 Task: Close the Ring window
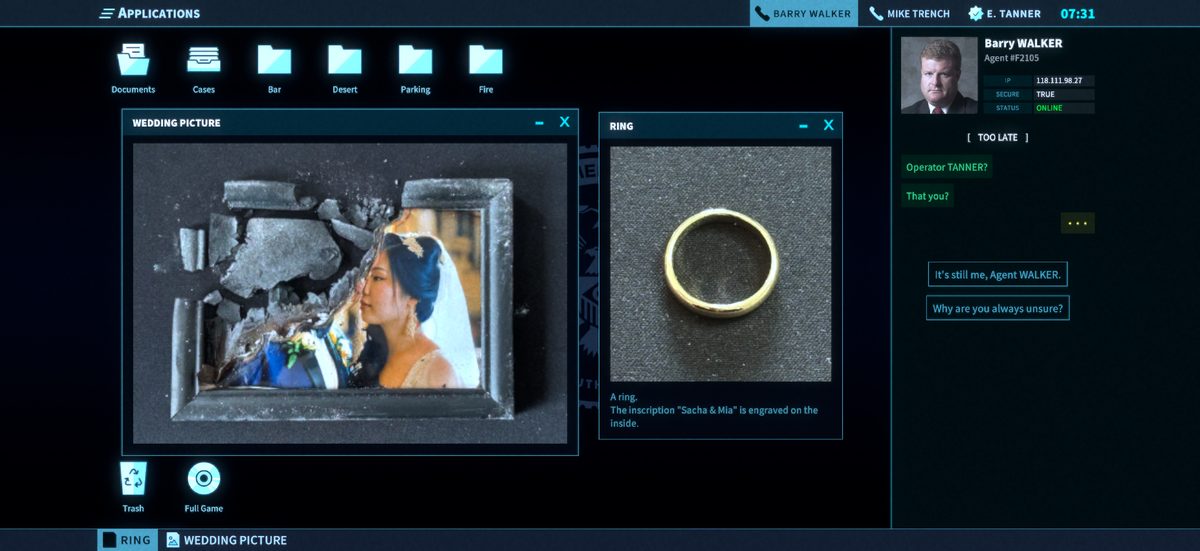pyautogui.click(x=828, y=125)
